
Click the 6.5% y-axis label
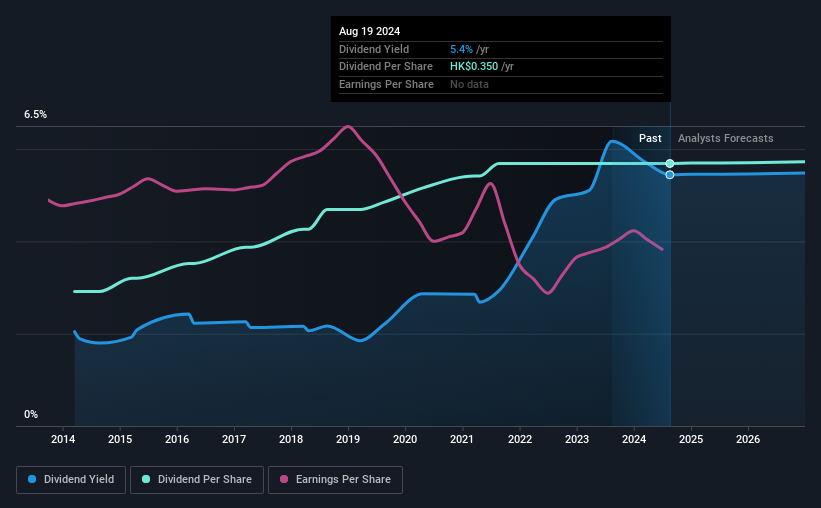35,114
